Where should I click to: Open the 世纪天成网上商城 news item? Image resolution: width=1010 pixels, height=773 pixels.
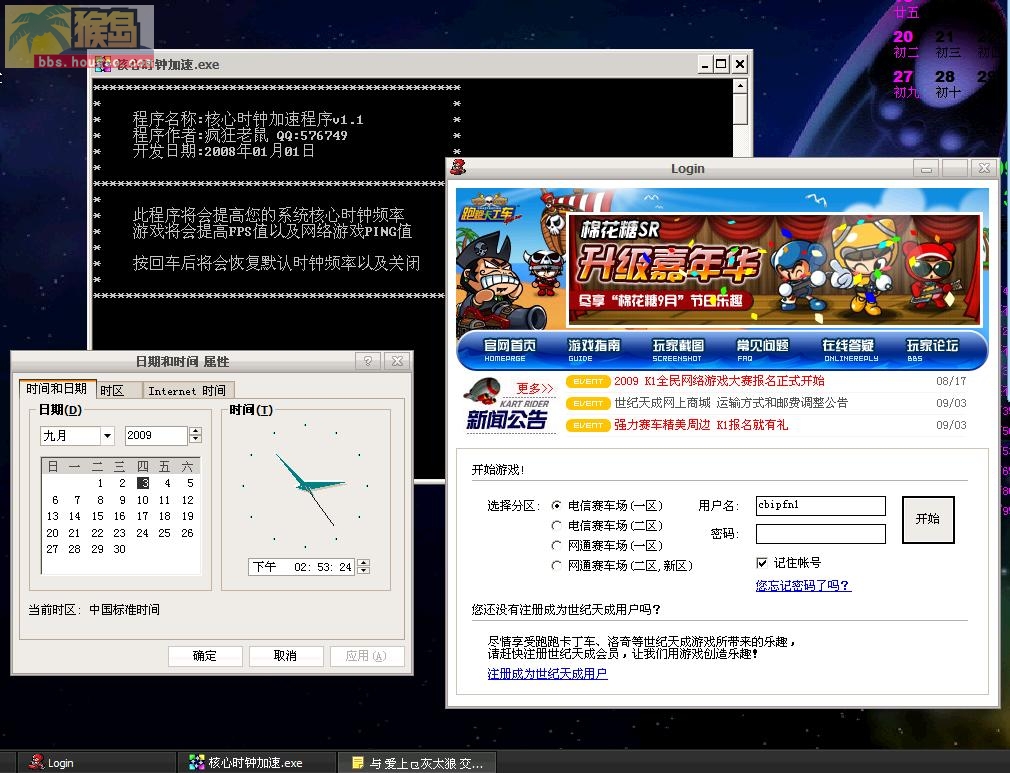click(730, 403)
